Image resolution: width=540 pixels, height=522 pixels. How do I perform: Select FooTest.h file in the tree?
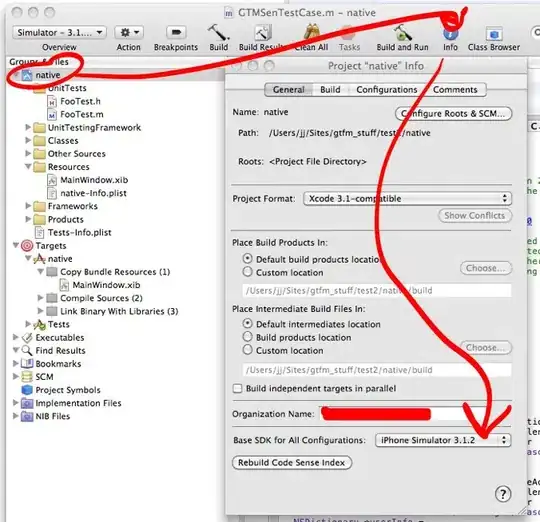point(80,101)
